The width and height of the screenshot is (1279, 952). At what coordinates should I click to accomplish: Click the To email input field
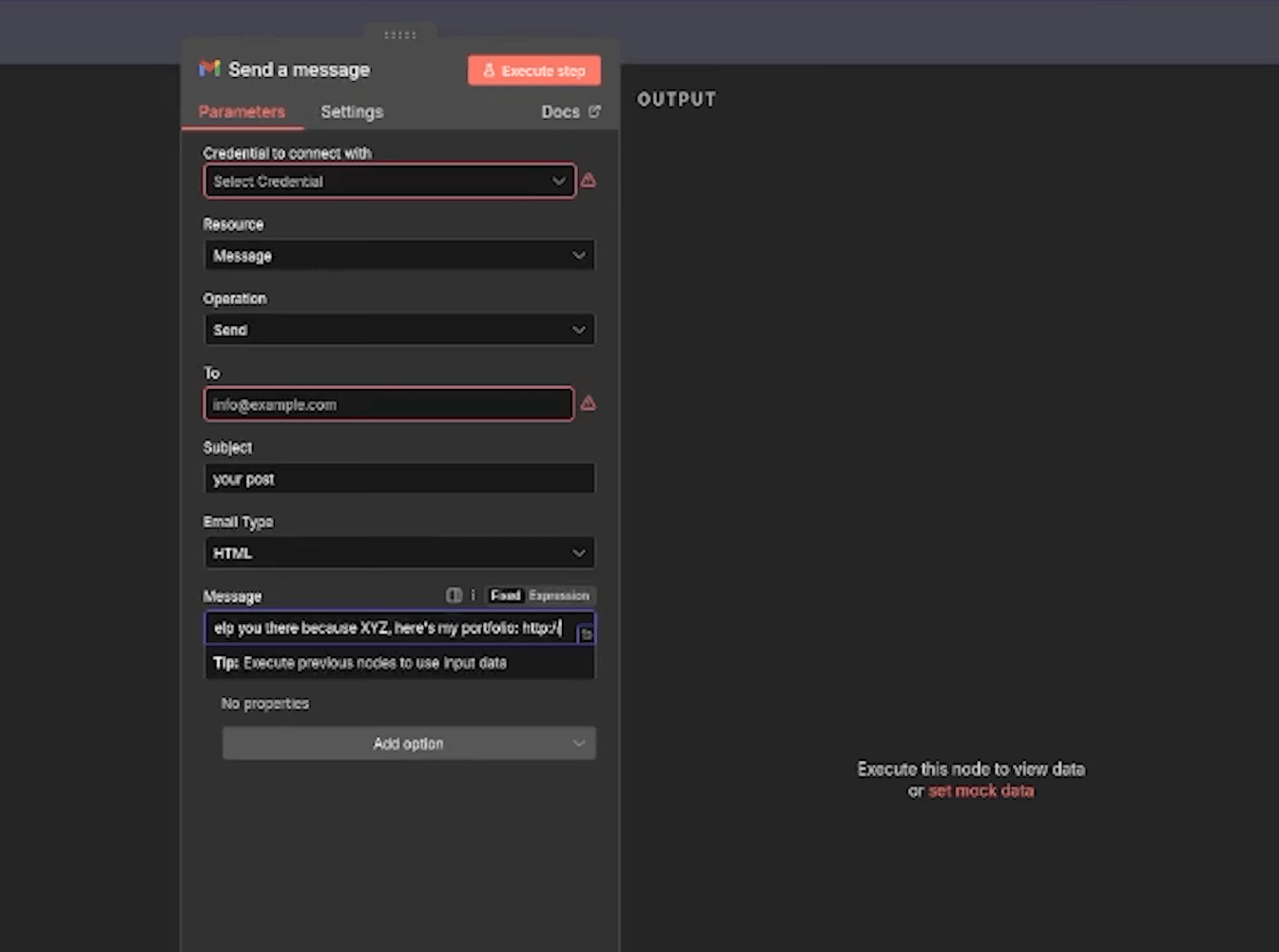pos(389,404)
